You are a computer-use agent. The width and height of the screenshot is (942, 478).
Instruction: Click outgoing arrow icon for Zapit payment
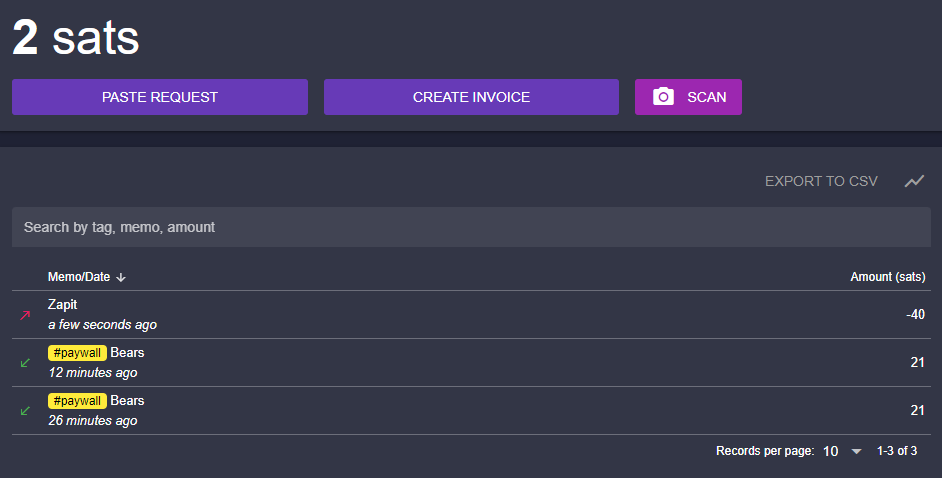tap(26, 315)
